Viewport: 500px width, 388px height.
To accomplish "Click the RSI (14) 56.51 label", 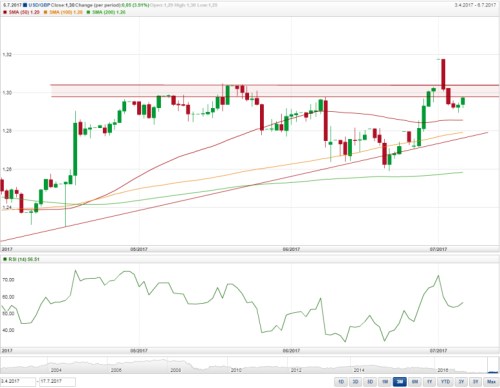I will pos(24,259).
